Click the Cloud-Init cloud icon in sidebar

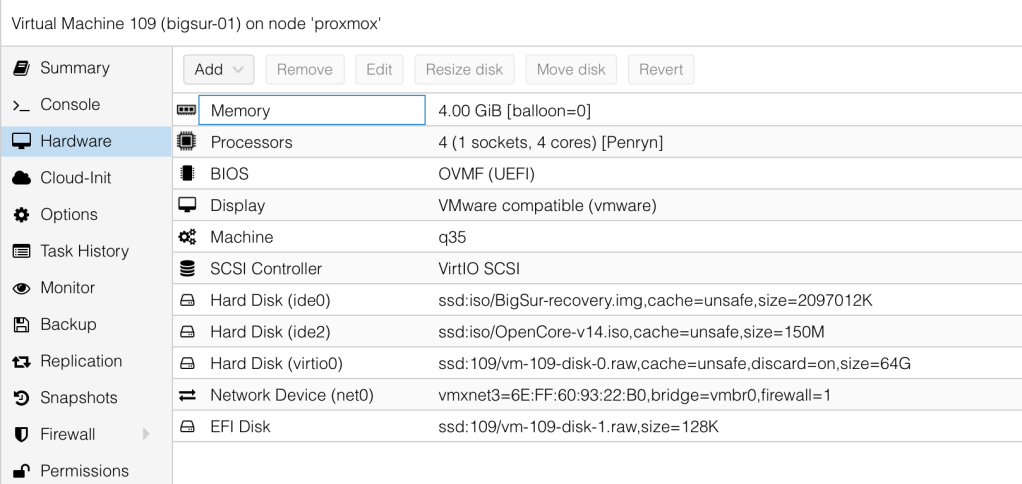[x=20, y=178]
